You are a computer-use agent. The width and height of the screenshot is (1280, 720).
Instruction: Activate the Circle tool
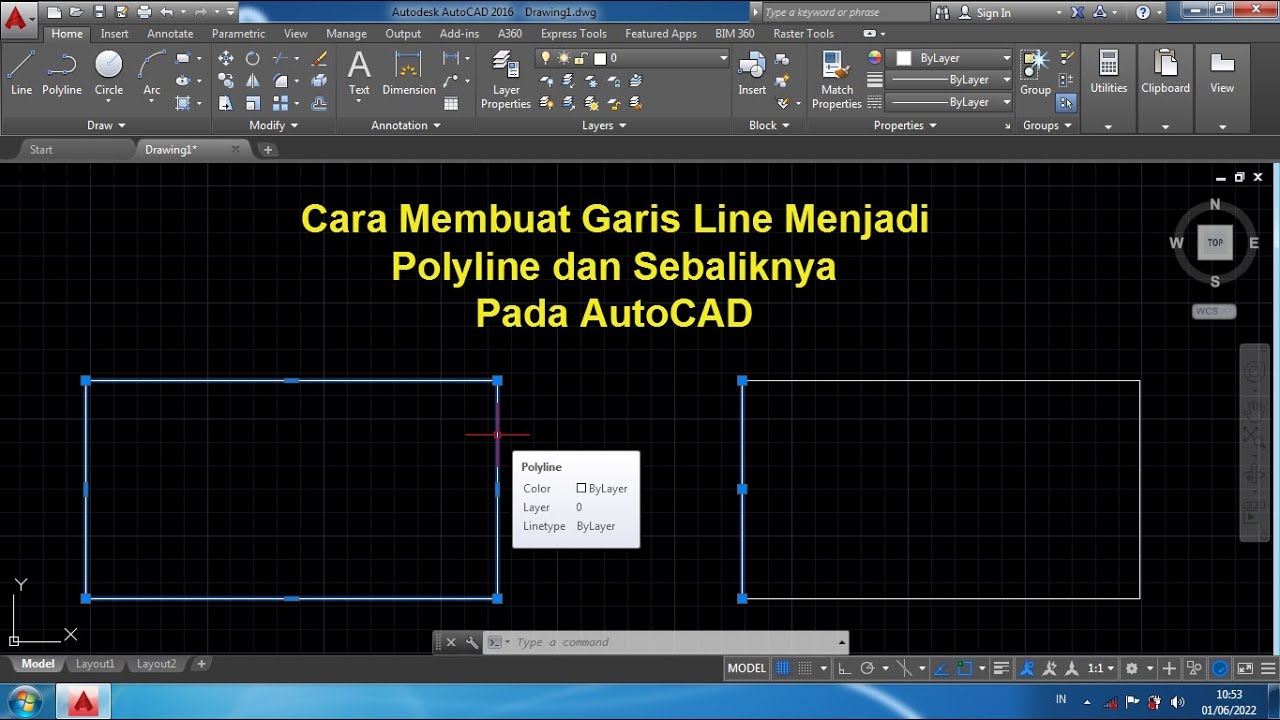(109, 73)
